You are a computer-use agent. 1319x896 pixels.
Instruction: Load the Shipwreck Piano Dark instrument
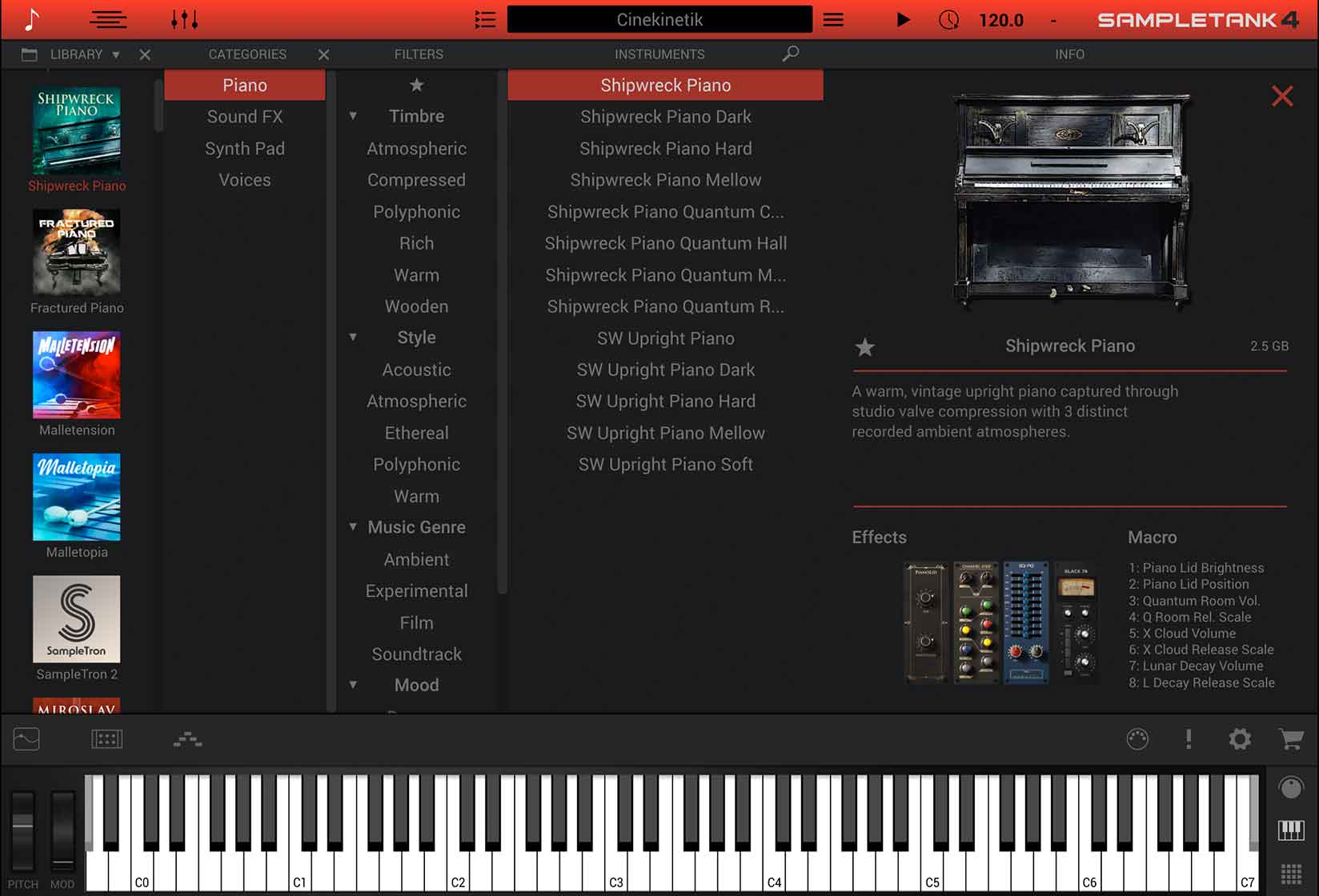tap(665, 117)
